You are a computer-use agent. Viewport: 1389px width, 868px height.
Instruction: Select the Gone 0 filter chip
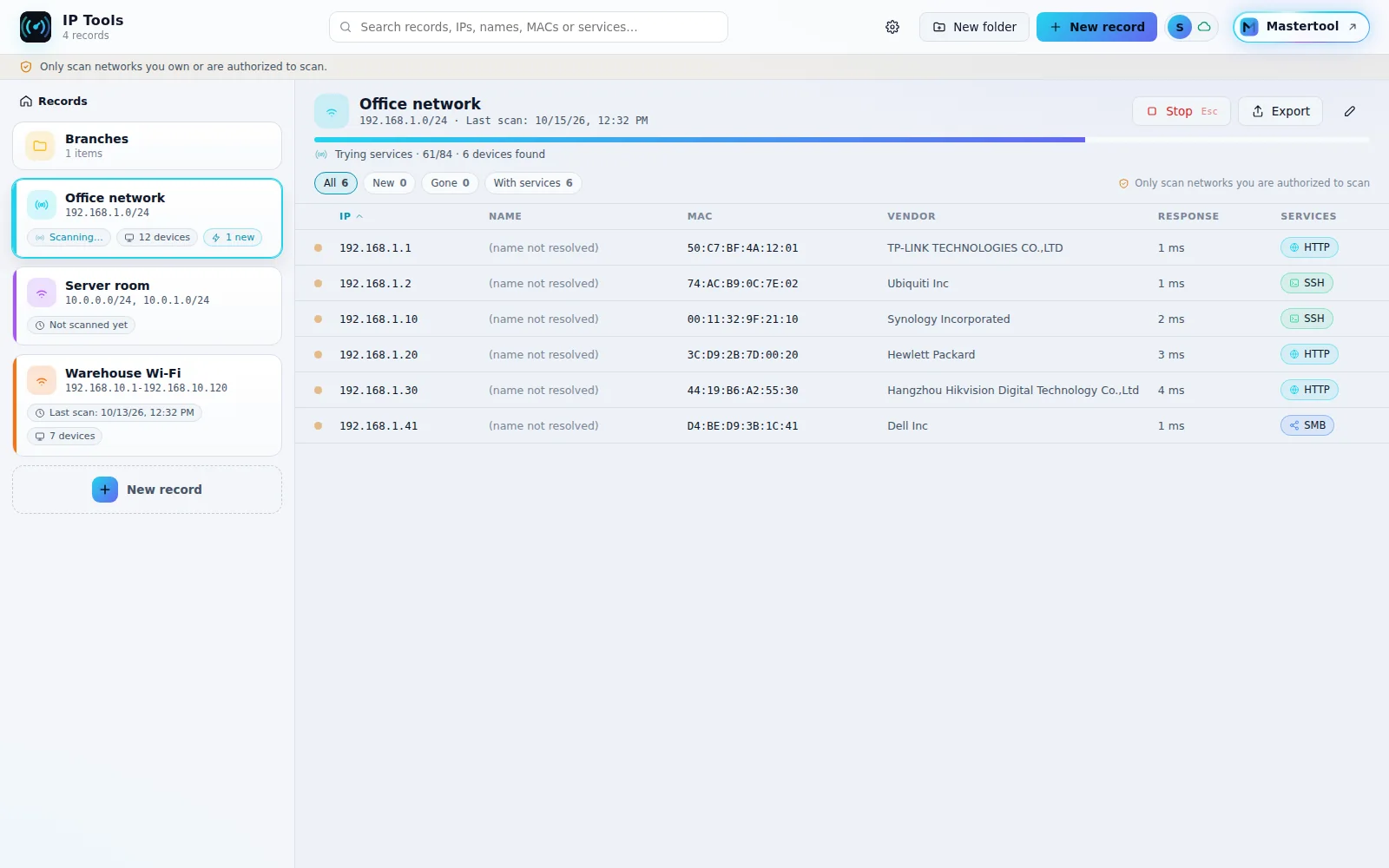coord(450,183)
